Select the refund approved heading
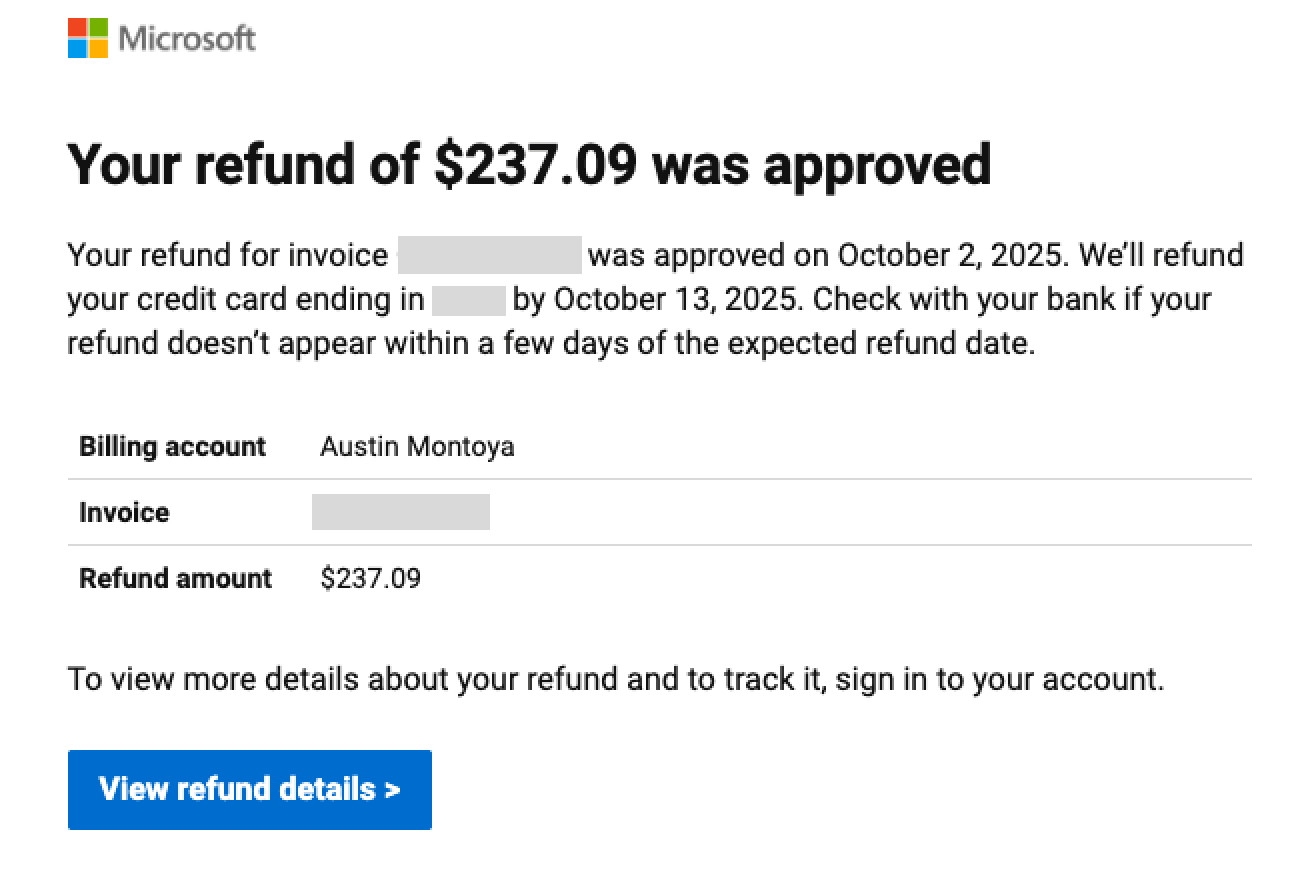1300x870 pixels. click(529, 165)
